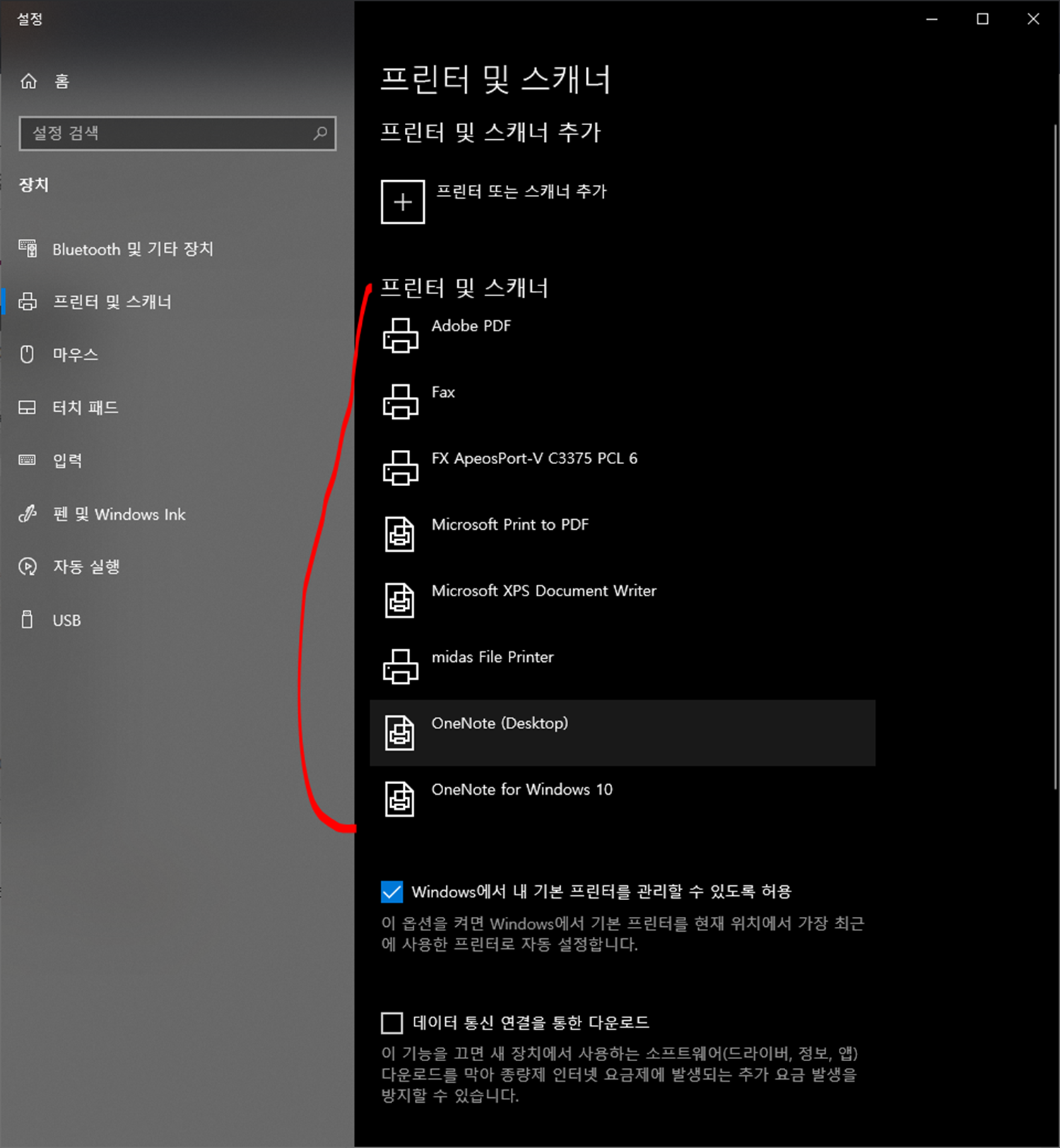Image resolution: width=1060 pixels, height=1148 pixels.
Task: Click the search magnifier icon
Action: point(320,133)
